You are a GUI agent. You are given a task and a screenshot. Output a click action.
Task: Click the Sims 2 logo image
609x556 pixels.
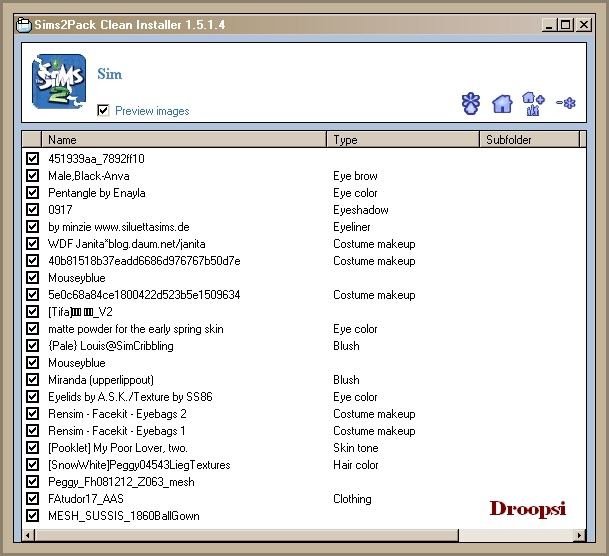point(59,82)
